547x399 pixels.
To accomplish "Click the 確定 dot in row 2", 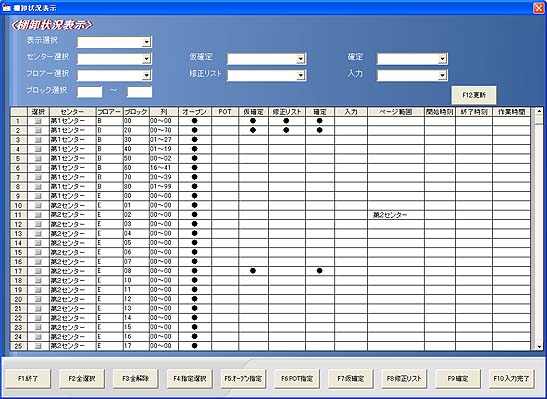I will pos(320,130).
